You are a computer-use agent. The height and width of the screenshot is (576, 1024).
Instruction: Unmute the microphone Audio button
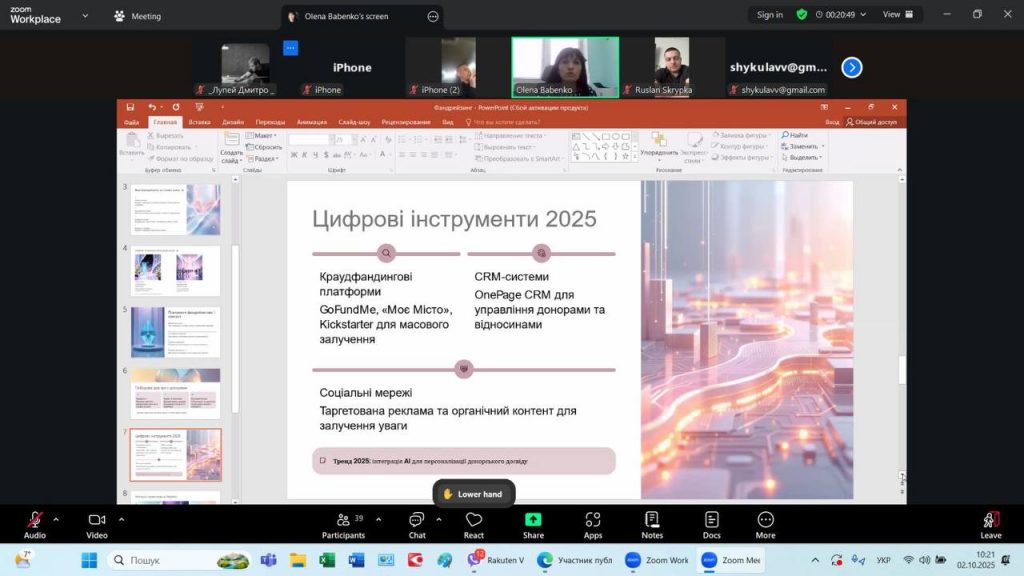point(35,524)
